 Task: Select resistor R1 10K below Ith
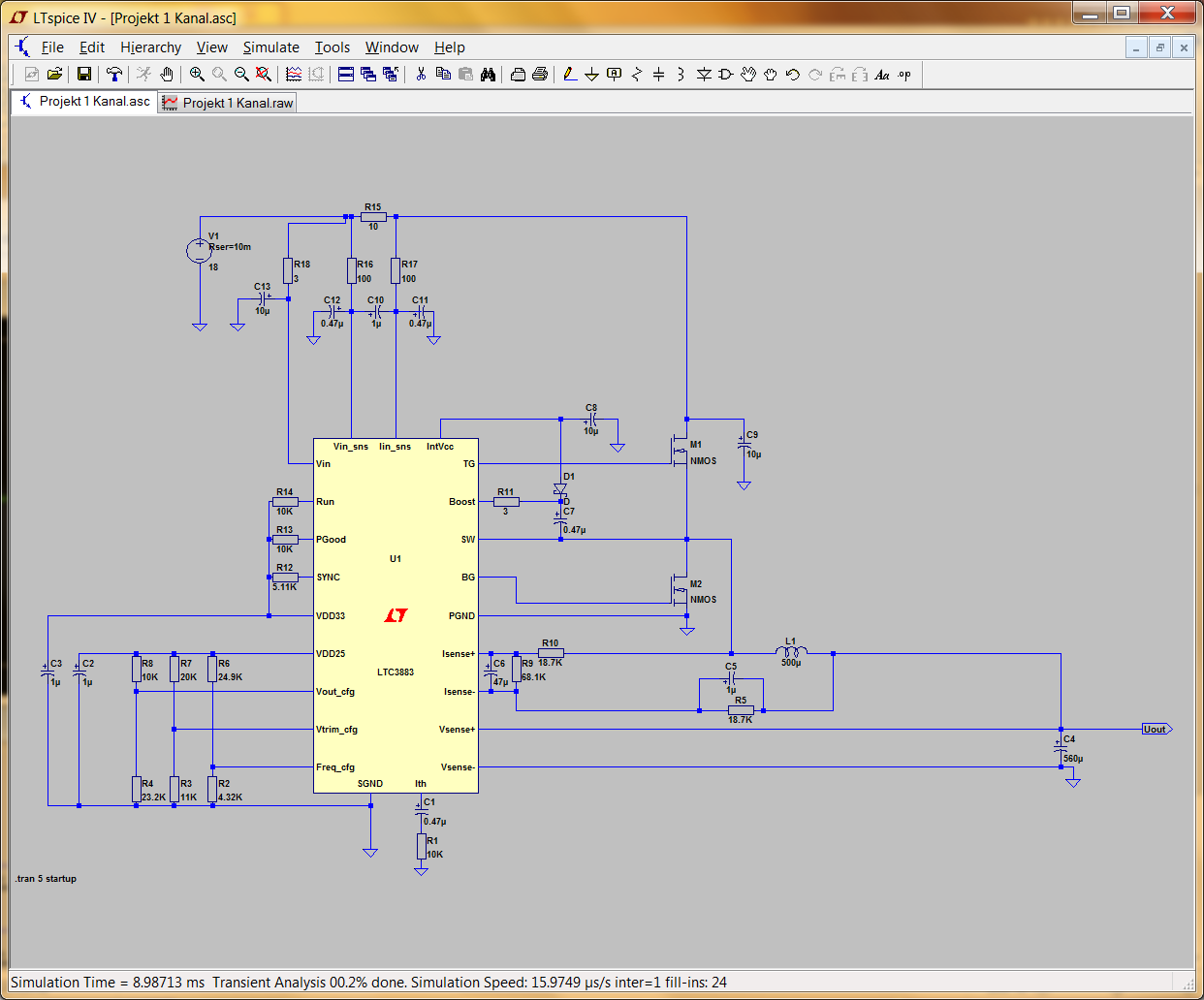pos(421,846)
